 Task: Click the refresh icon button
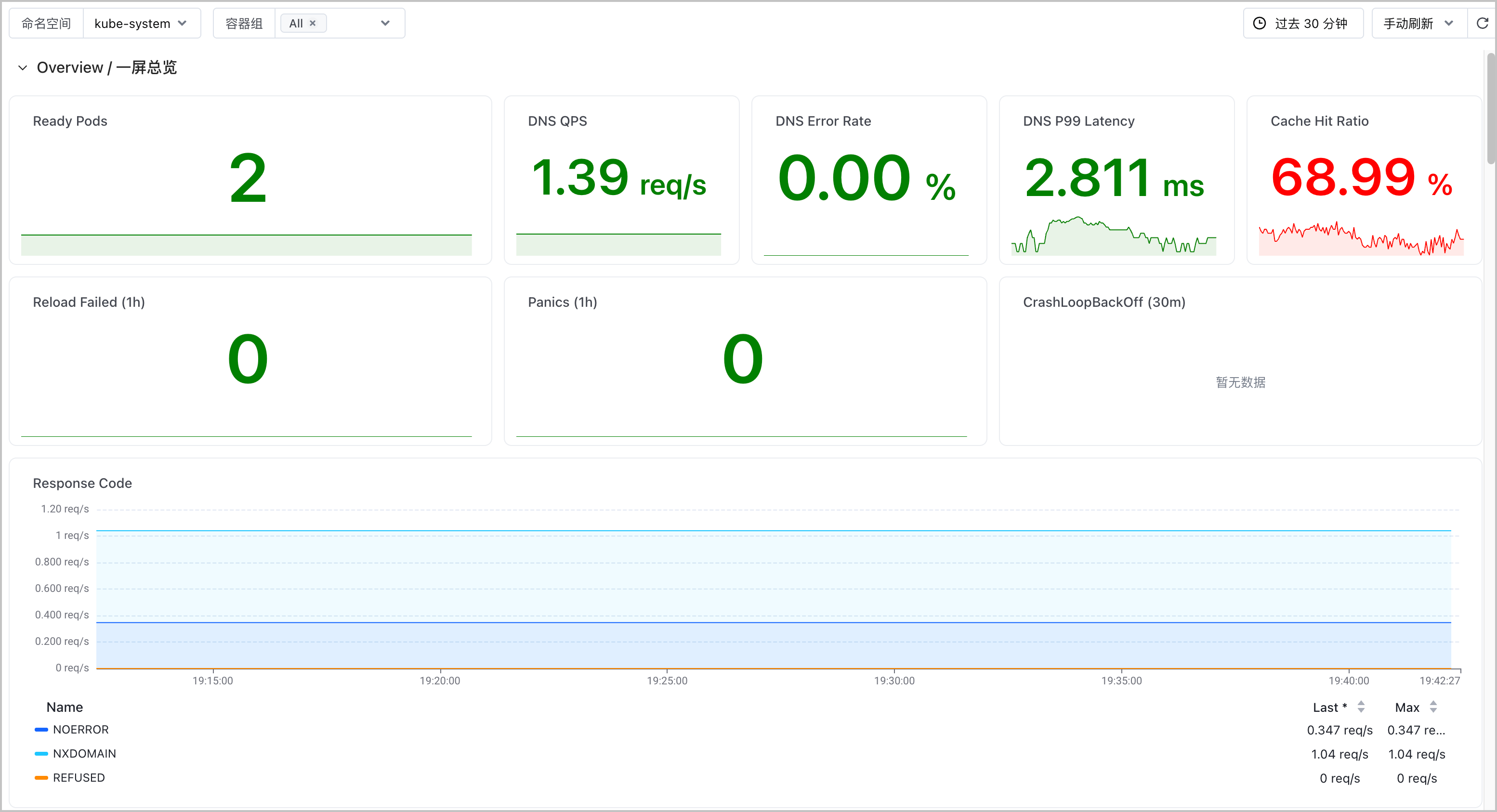click(x=1482, y=23)
